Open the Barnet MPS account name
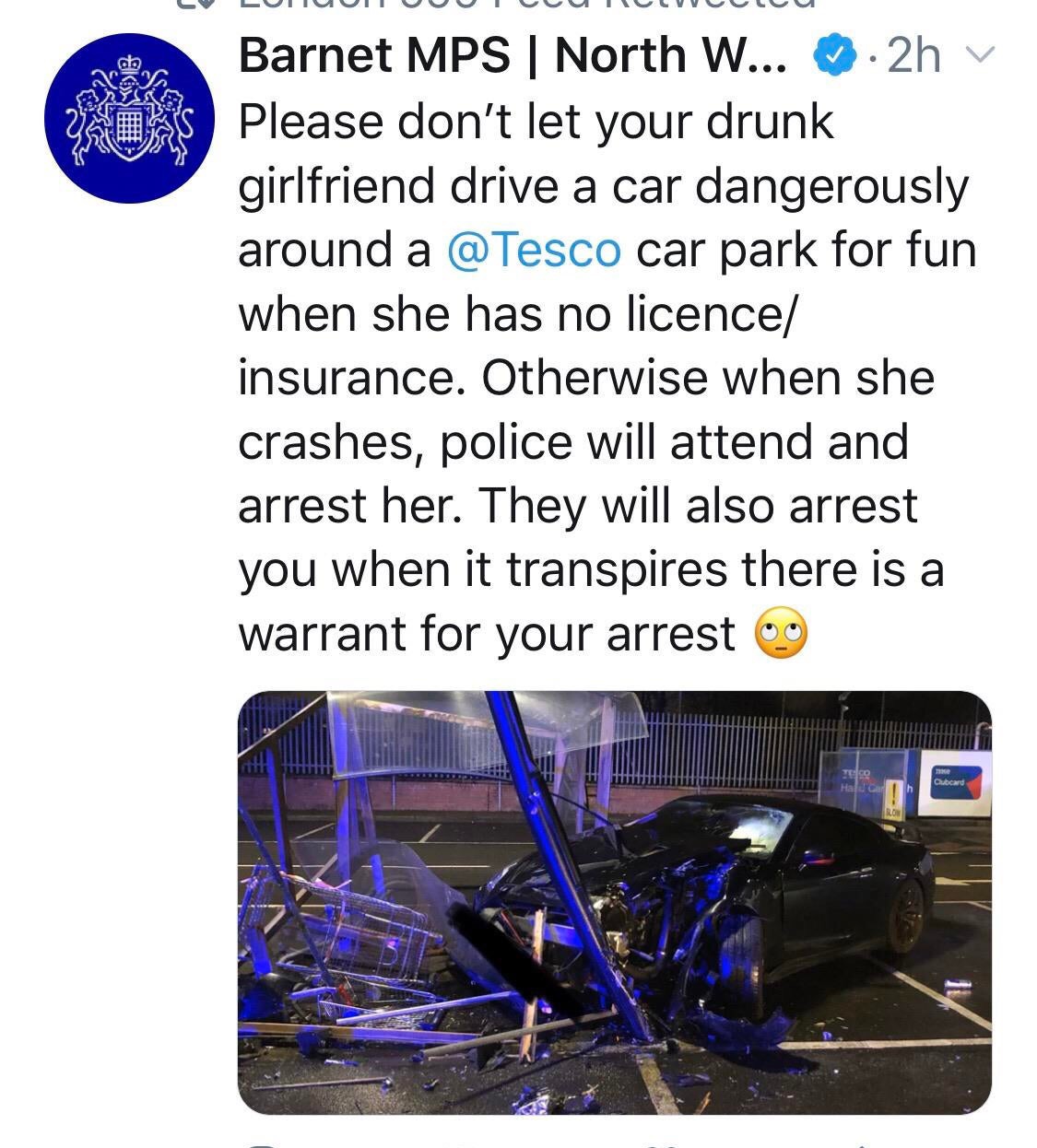 click(x=513, y=56)
